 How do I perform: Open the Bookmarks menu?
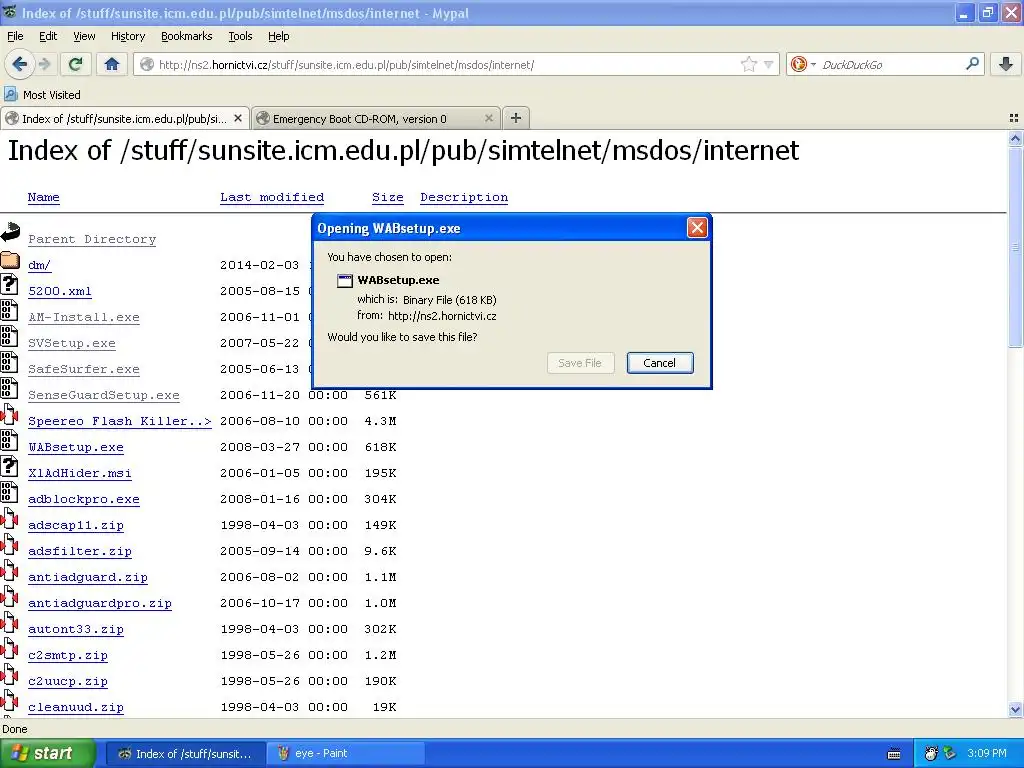187,36
